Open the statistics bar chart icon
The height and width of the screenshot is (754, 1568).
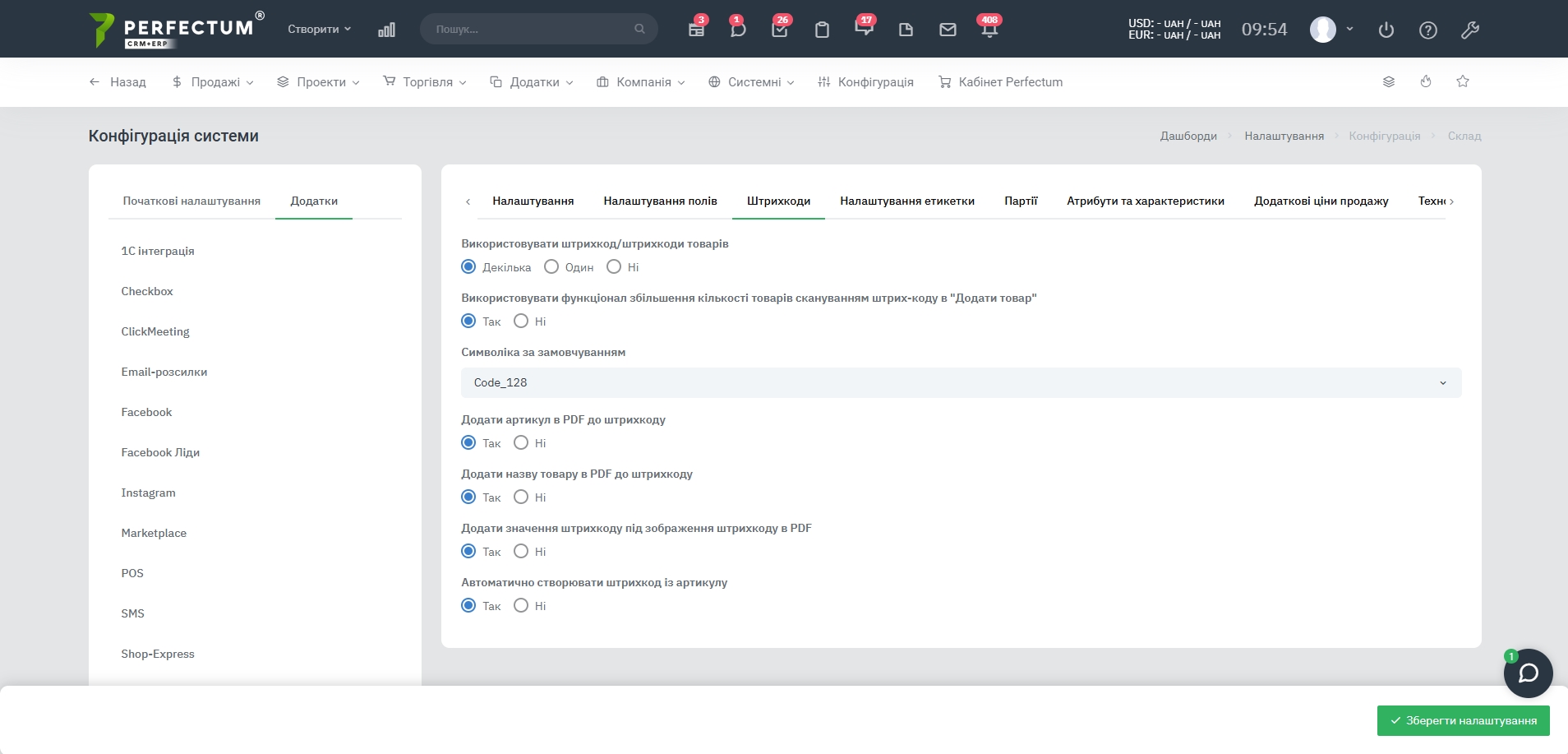pyautogui.click(x=386, y=30)
